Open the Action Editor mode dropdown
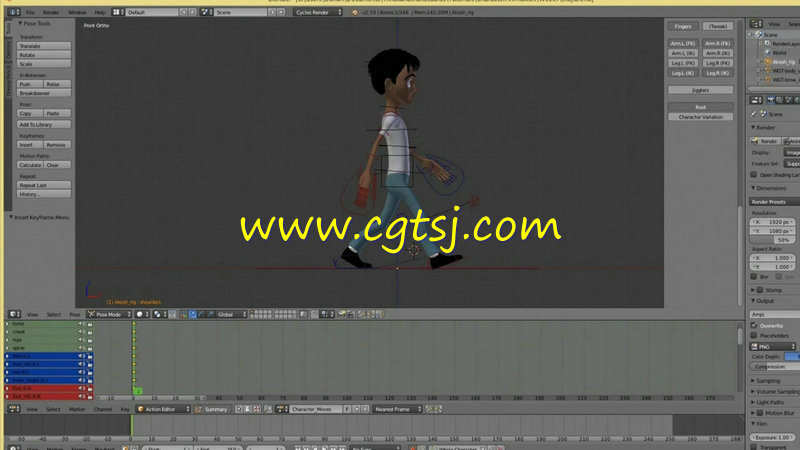800x450 pixels. coord(163,409)
